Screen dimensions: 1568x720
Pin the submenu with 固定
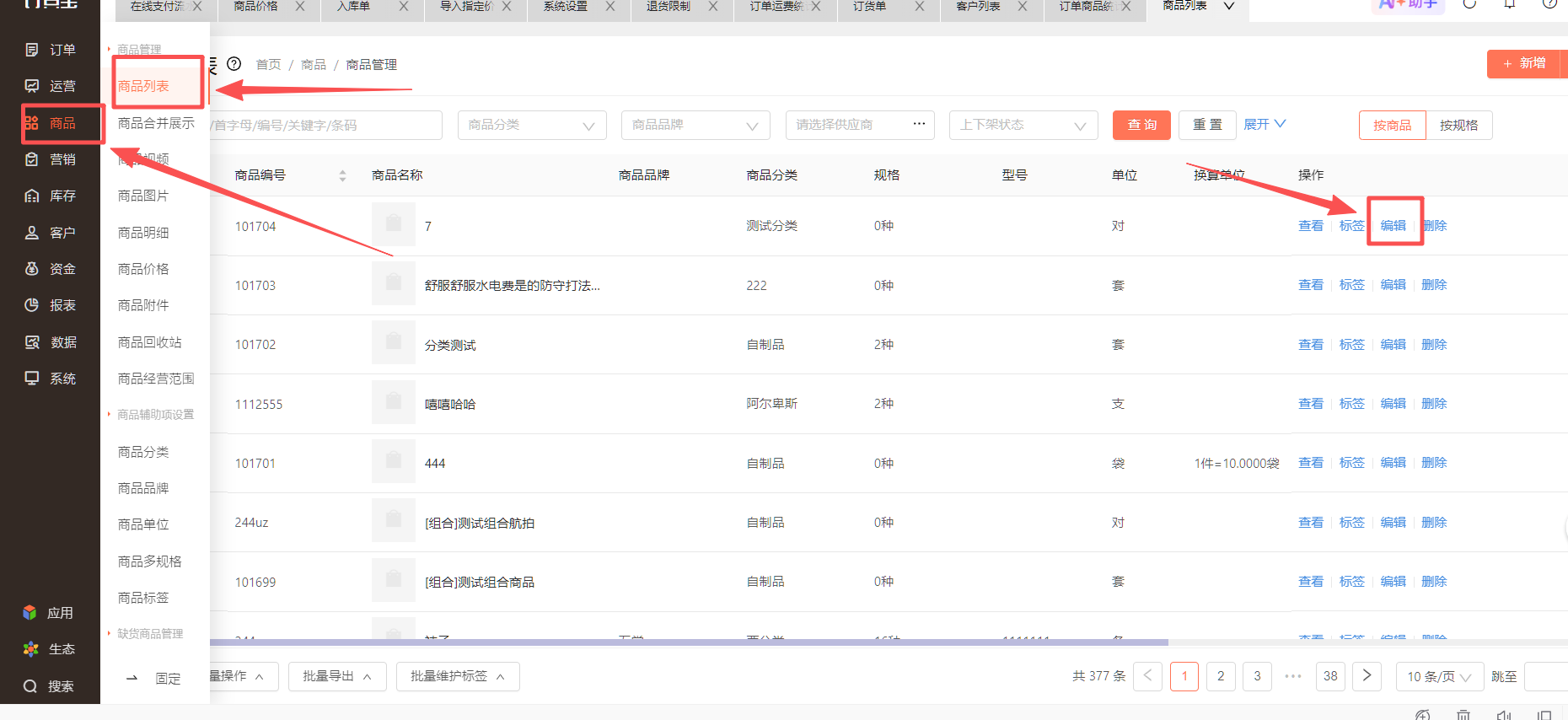pos(153,679)
